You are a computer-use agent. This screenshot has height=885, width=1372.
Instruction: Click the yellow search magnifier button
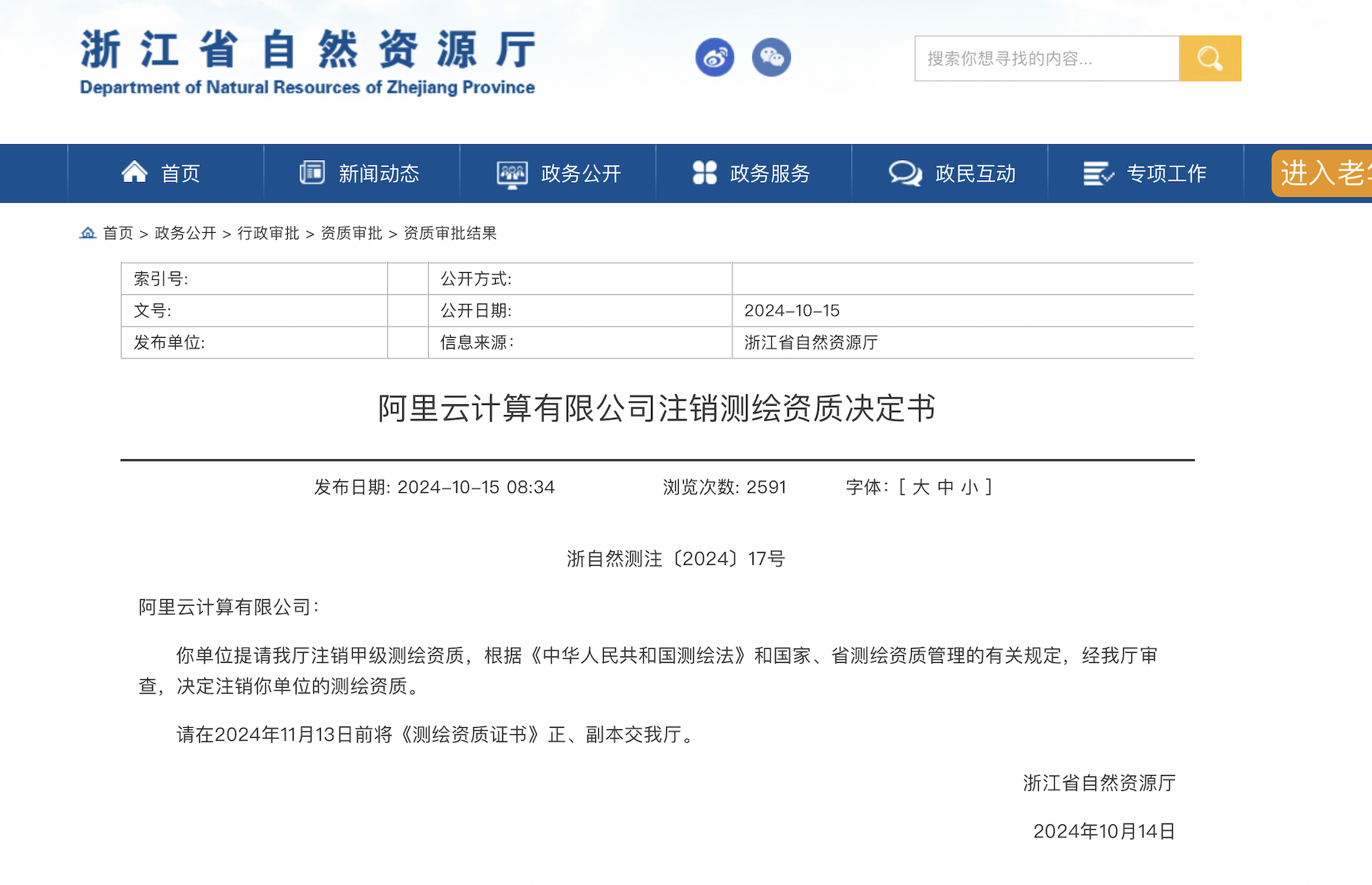point(1209,59)
